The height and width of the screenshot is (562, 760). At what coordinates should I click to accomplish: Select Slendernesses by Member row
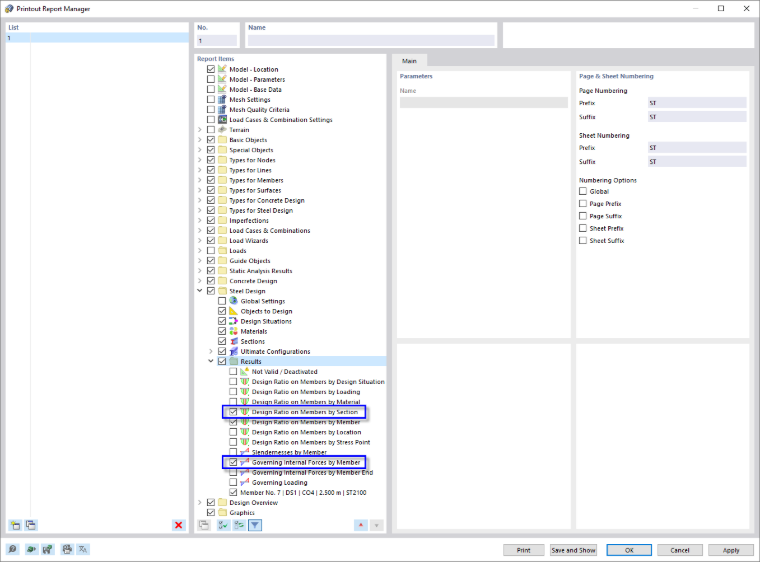(289, 452)
